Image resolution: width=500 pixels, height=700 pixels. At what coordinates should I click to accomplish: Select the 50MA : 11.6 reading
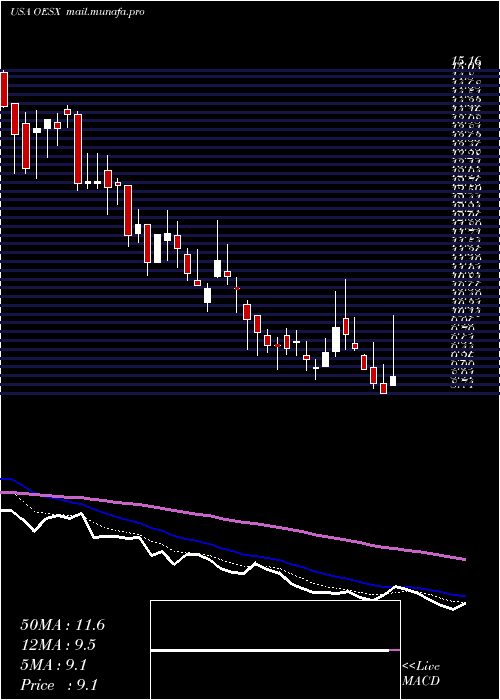click(x=62, y=625)
